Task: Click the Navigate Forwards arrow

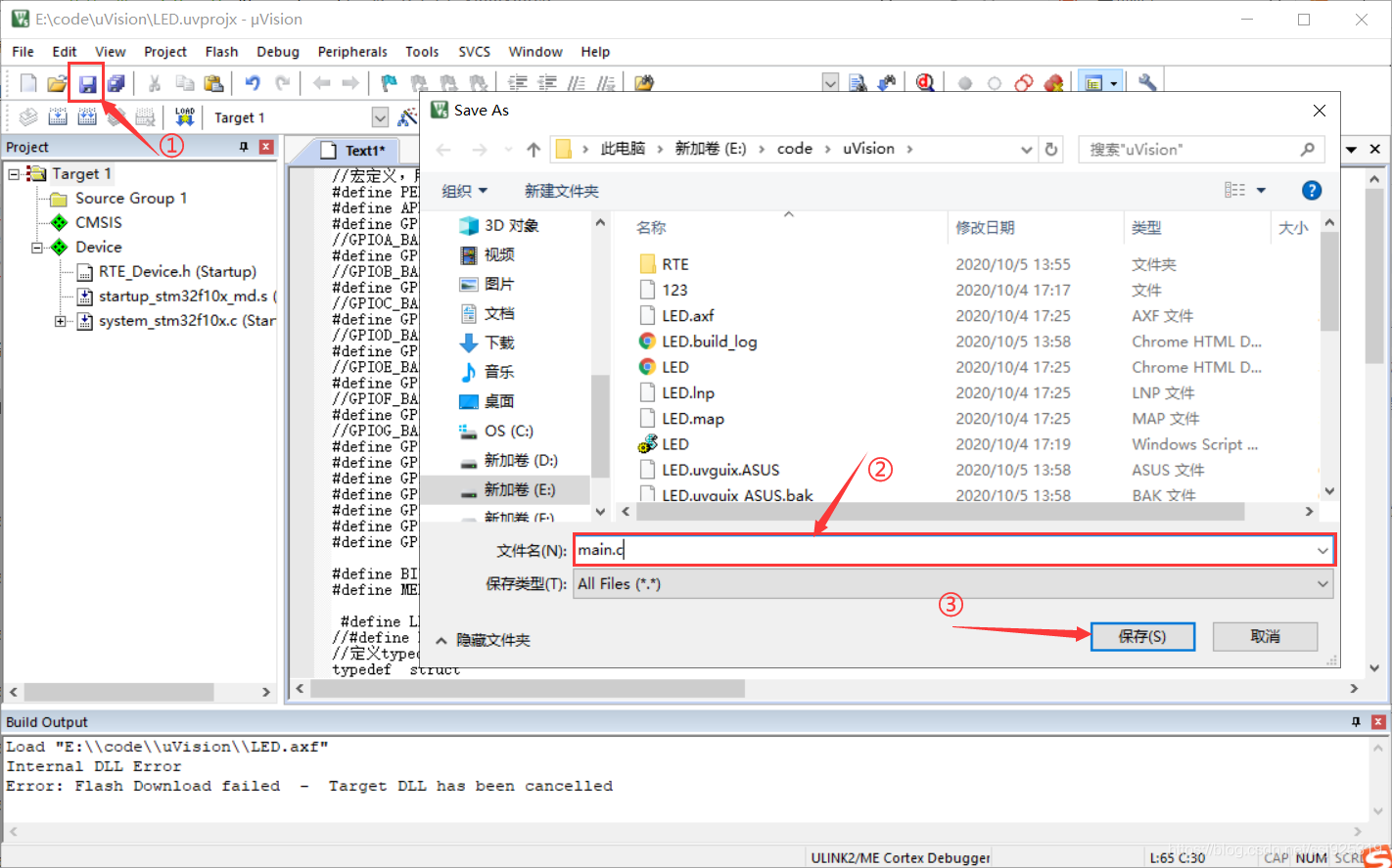Action: [x=349, y=84]
